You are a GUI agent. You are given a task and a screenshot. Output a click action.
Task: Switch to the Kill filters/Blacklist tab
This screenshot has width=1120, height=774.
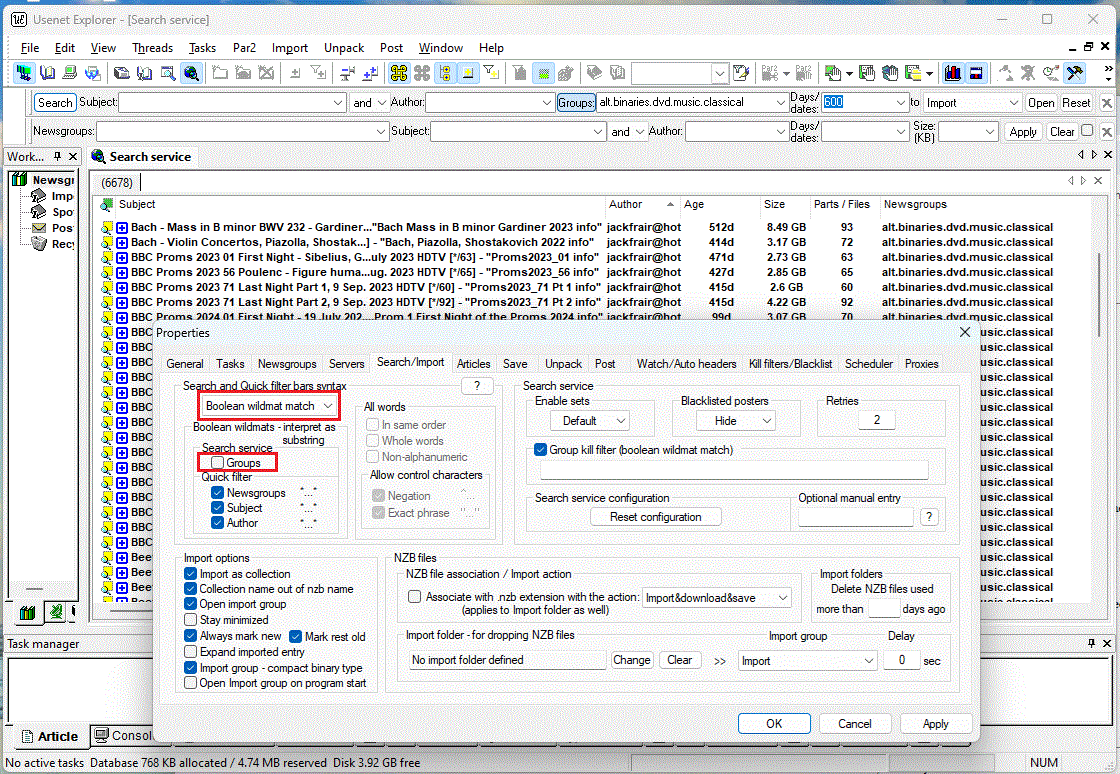[790, 364]
